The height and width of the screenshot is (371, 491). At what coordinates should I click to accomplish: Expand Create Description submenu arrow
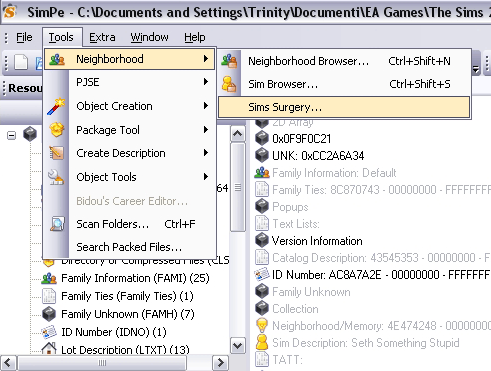coord(206,153)
